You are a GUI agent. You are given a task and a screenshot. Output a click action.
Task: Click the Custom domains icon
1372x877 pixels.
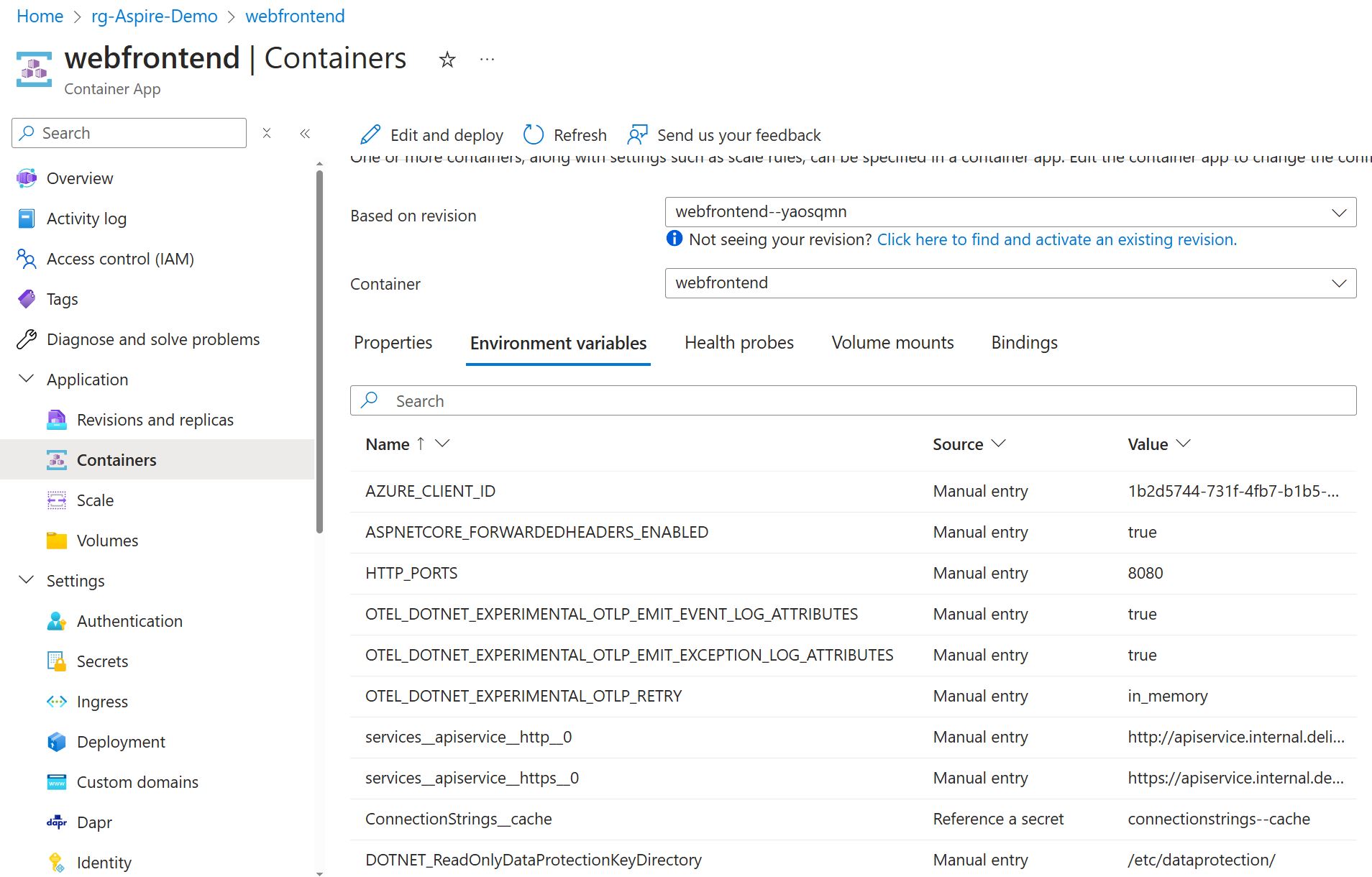pyautogui.click(x=57, y=782)
